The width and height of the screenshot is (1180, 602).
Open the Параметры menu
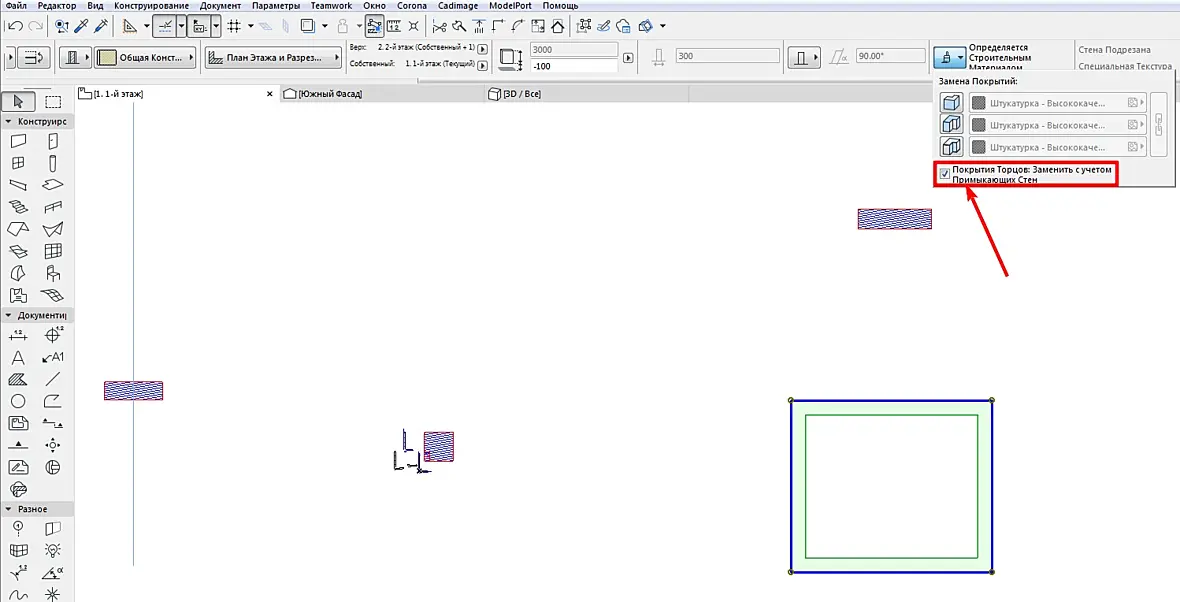click(x=275, y=5)
